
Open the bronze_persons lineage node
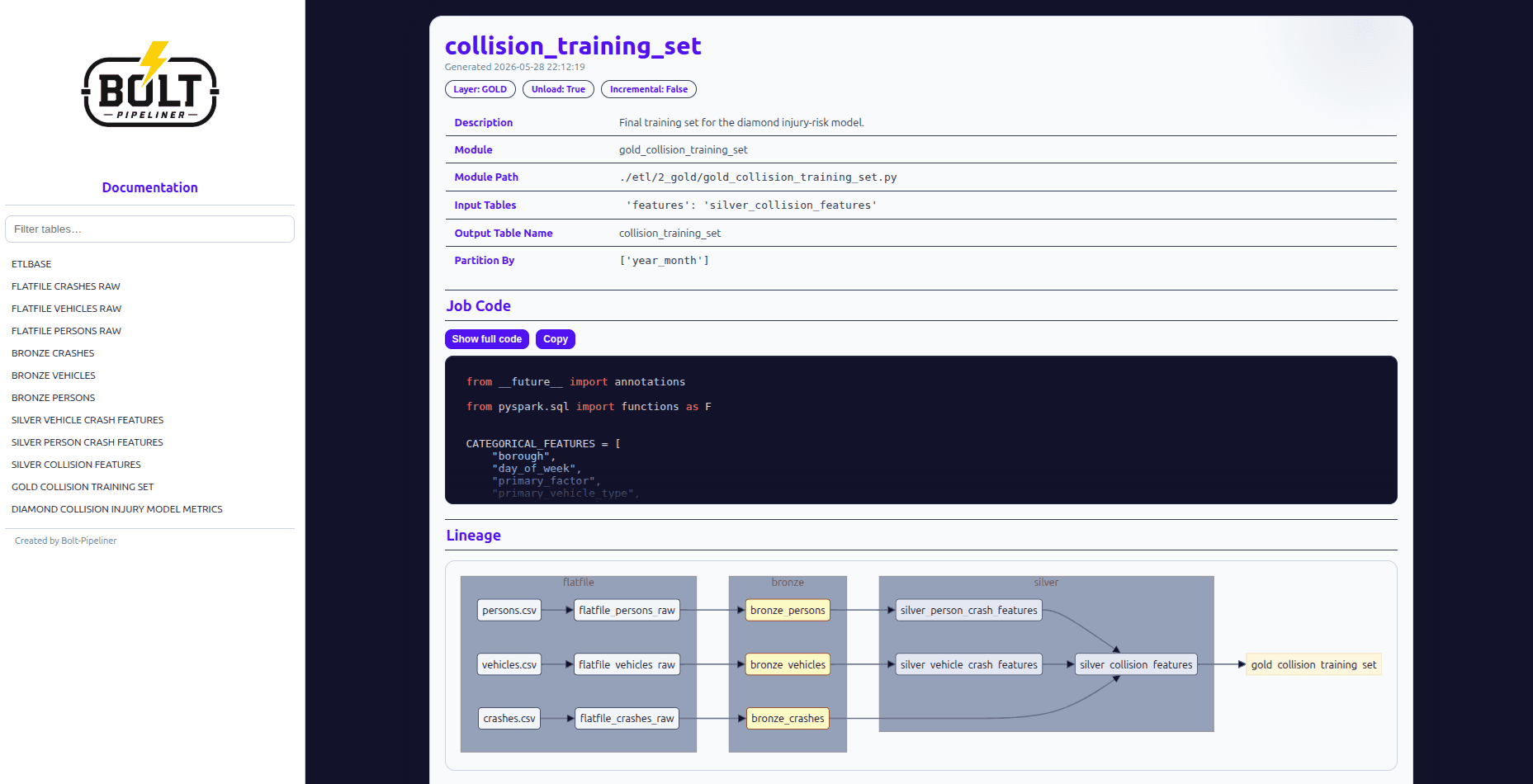(x=788, y=611)
